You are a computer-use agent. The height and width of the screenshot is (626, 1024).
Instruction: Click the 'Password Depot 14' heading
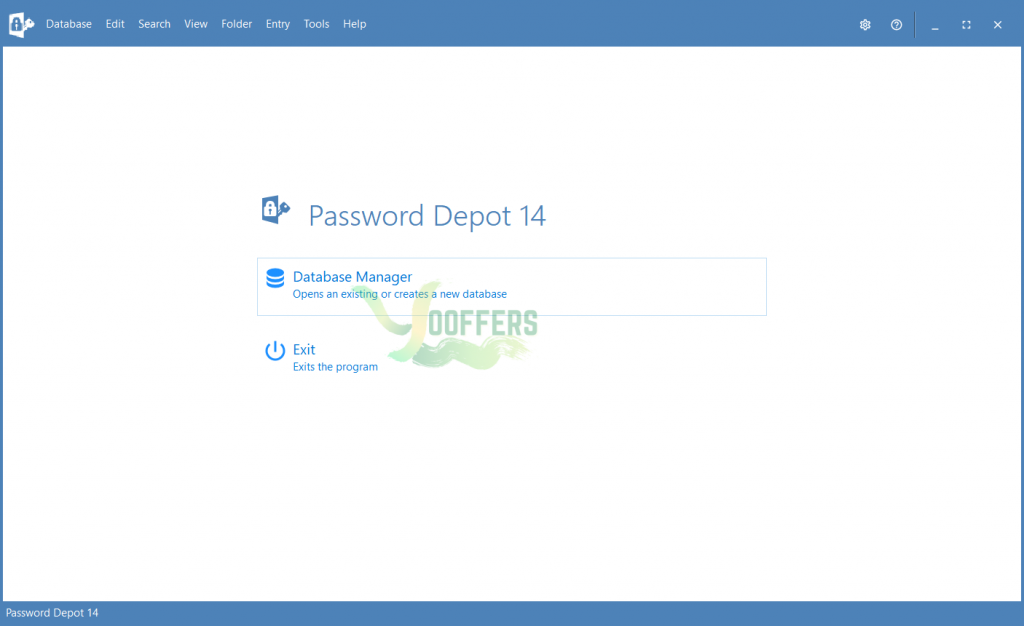[x=427, y=216]
